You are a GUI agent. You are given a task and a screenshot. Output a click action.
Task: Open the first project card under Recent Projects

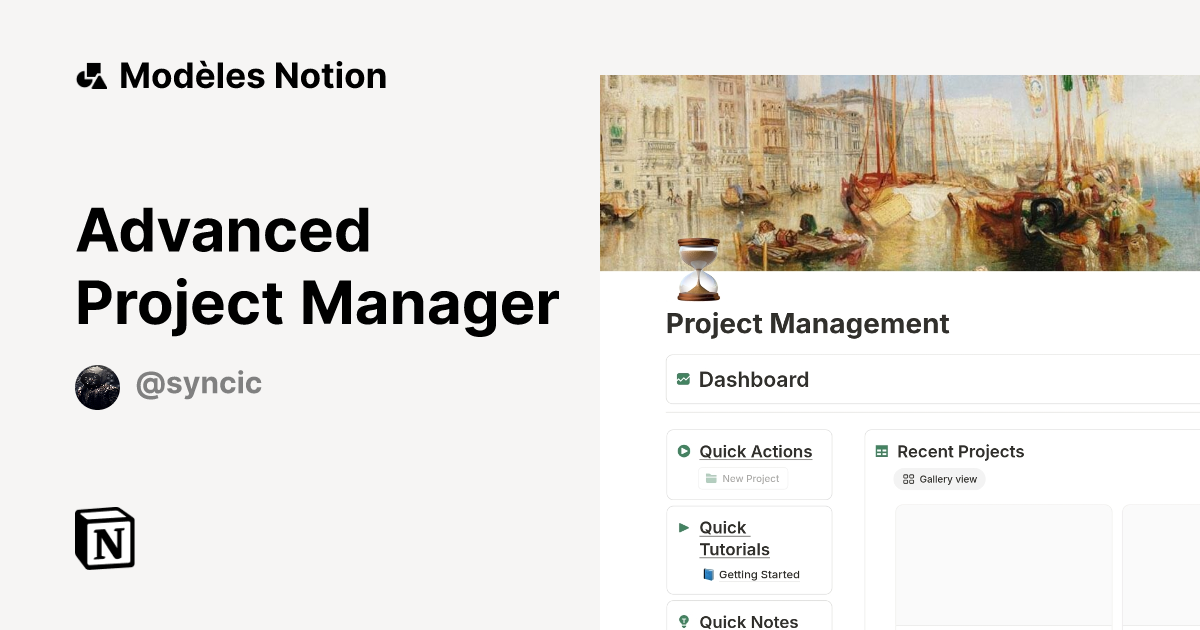click(x=1003, y=565)
